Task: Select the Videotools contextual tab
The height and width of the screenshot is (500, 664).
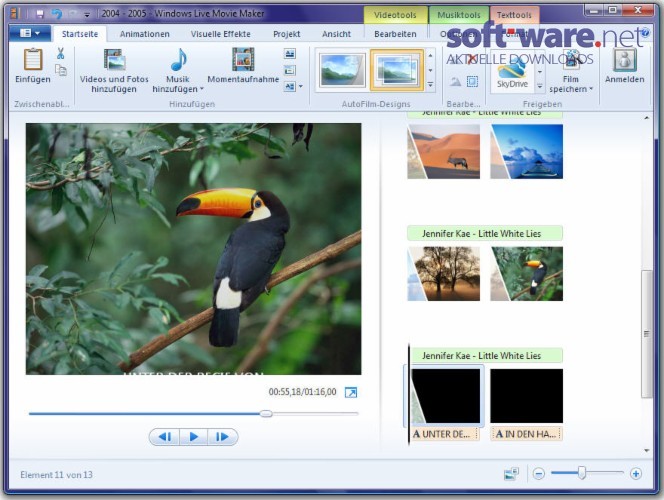Action: point(395,15)
